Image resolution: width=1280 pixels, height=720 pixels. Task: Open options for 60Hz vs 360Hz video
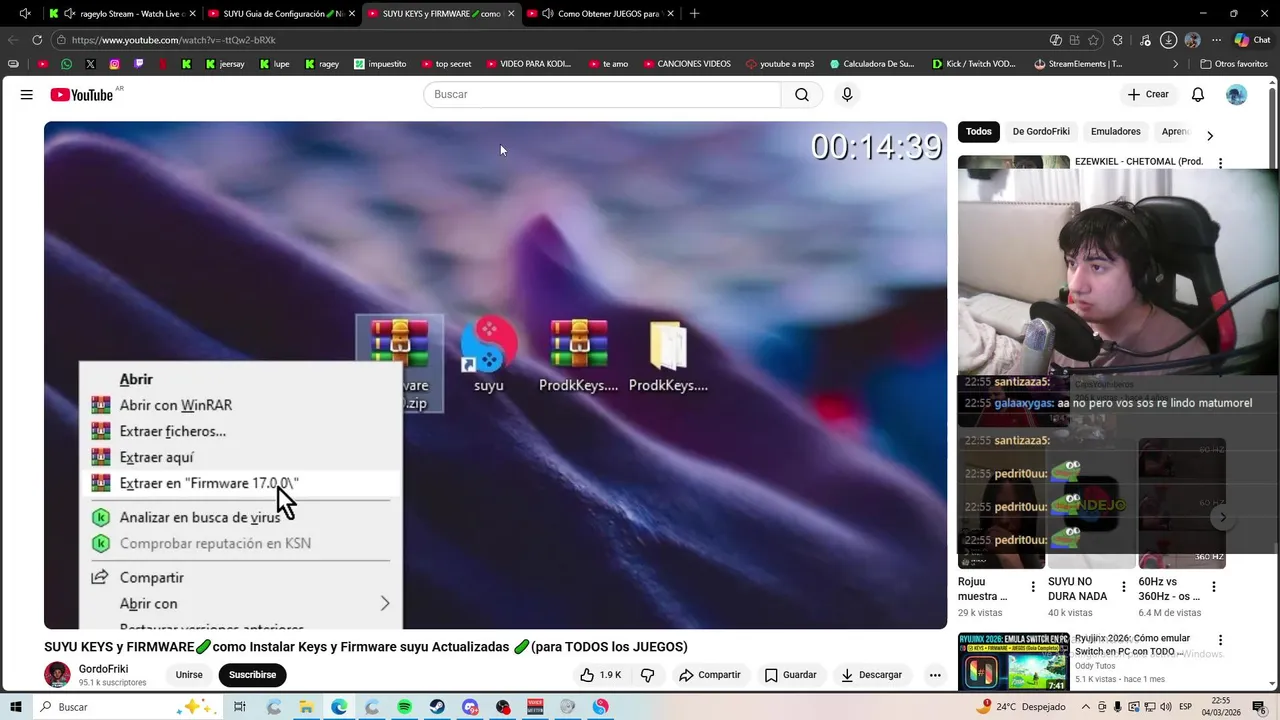1214,587
